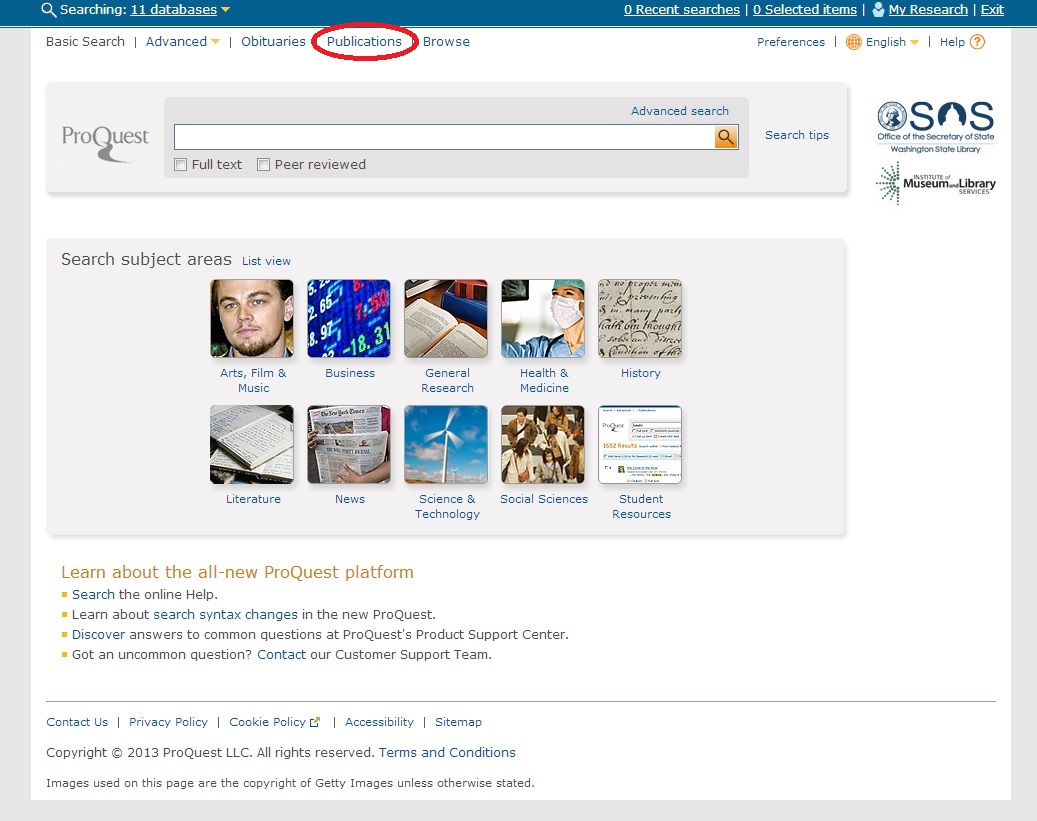Click the ProQuest logo

click(x=105, y=142)
